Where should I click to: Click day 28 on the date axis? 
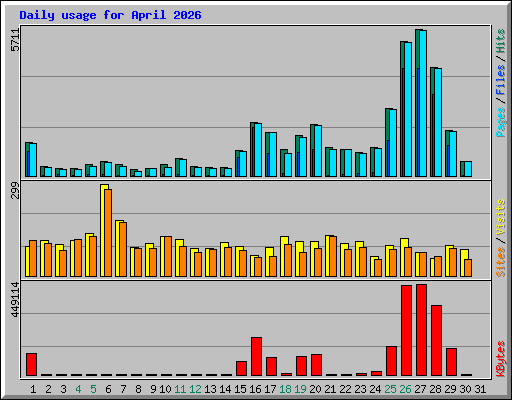tap(435, 389)
